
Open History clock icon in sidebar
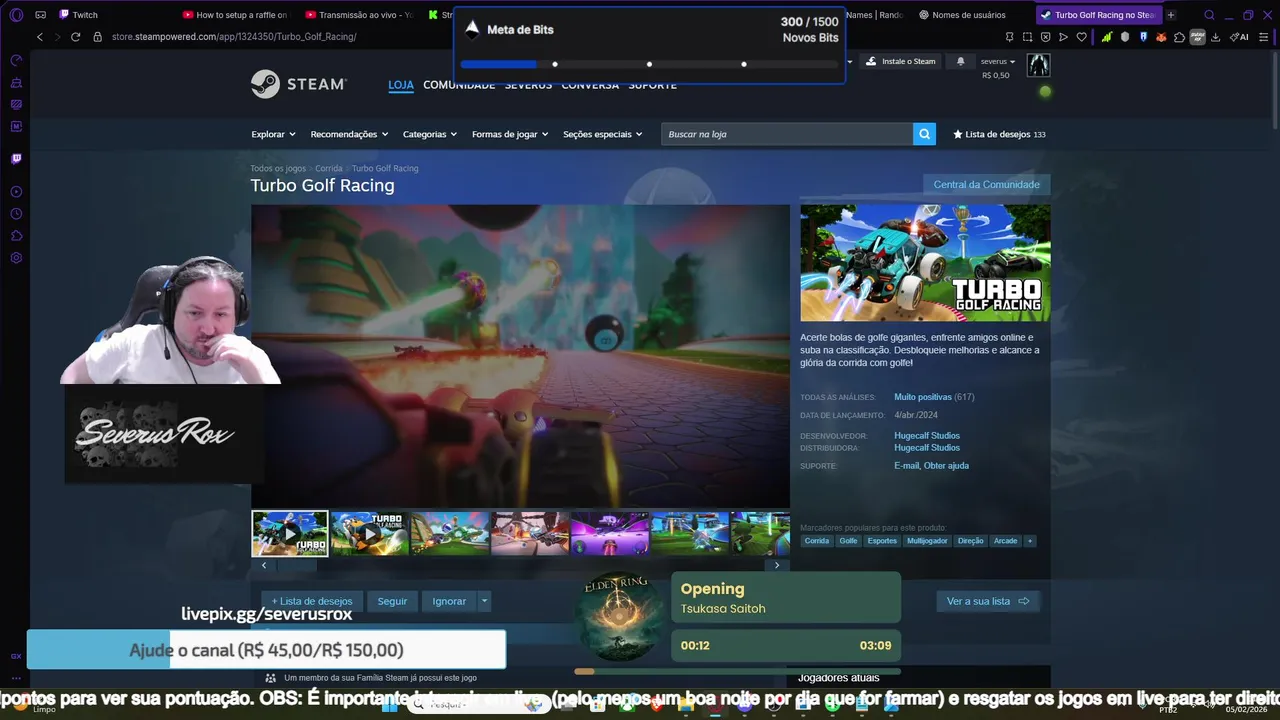click(16, 214)
